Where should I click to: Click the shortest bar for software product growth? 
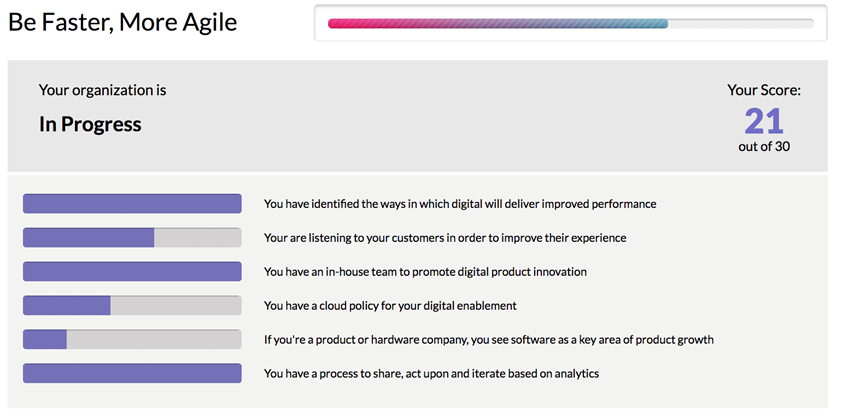click(x=132, y=340)
